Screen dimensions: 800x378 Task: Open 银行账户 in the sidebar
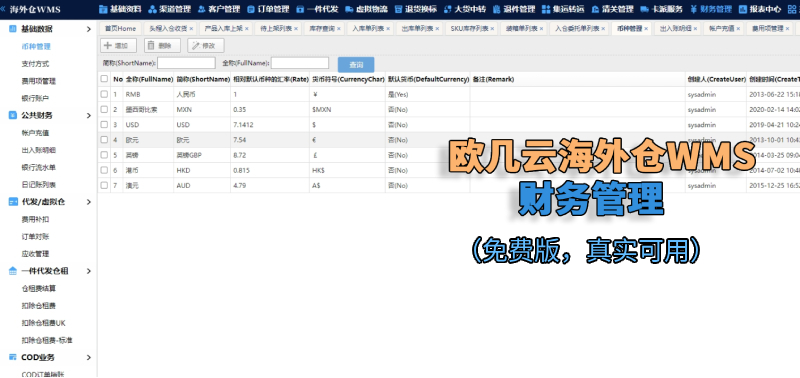(x=35, y=98)
